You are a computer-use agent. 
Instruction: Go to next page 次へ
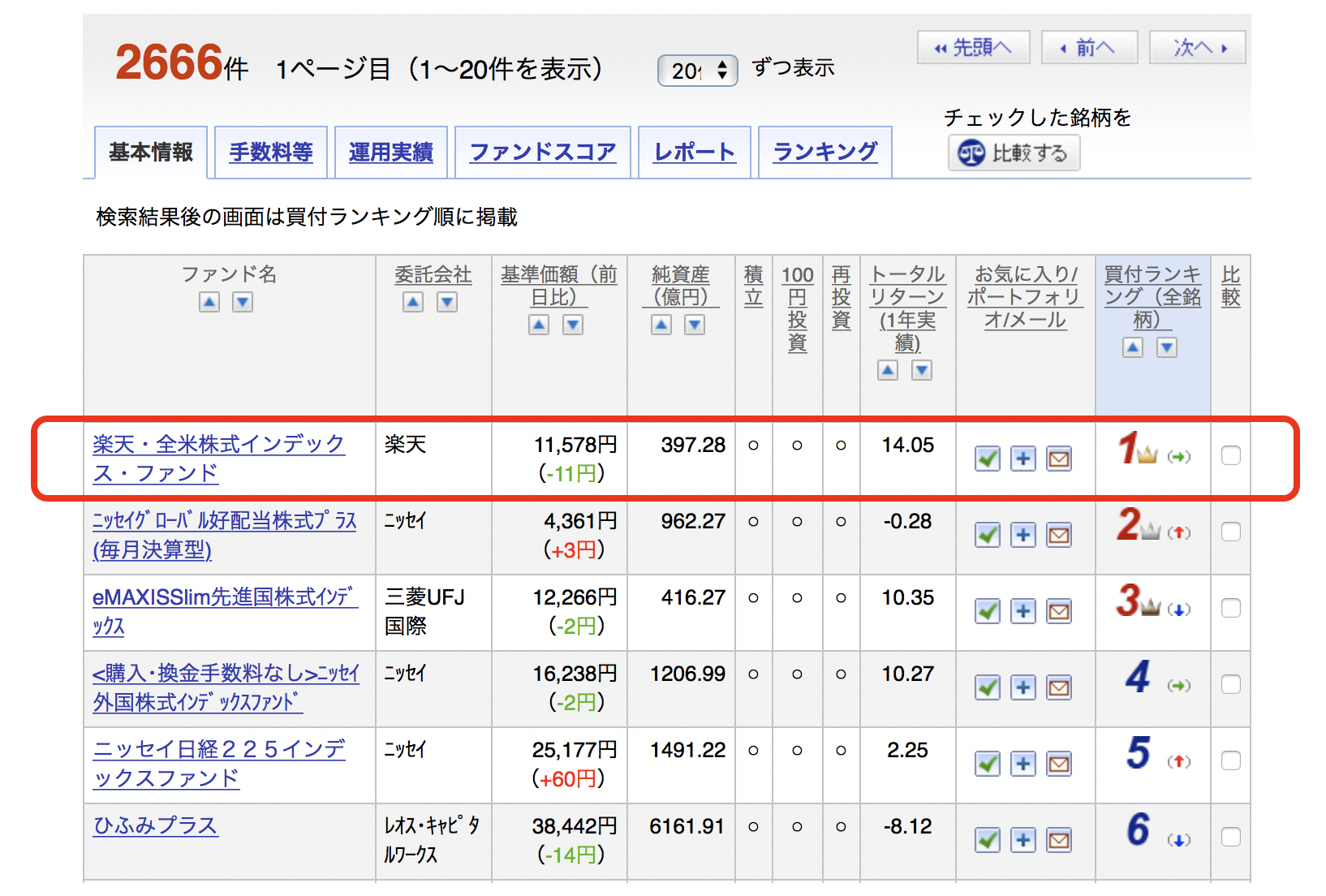1198,47
